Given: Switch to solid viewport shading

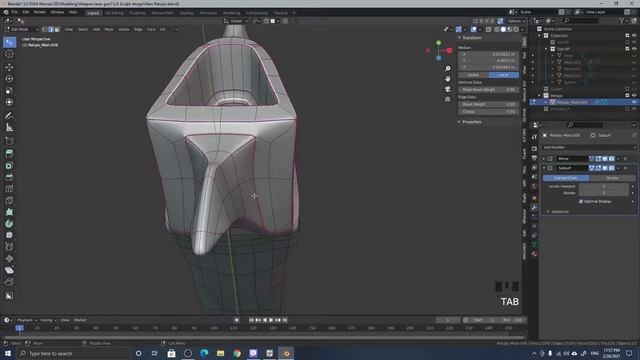Looking at the screenshot, I should pos(503,29).
